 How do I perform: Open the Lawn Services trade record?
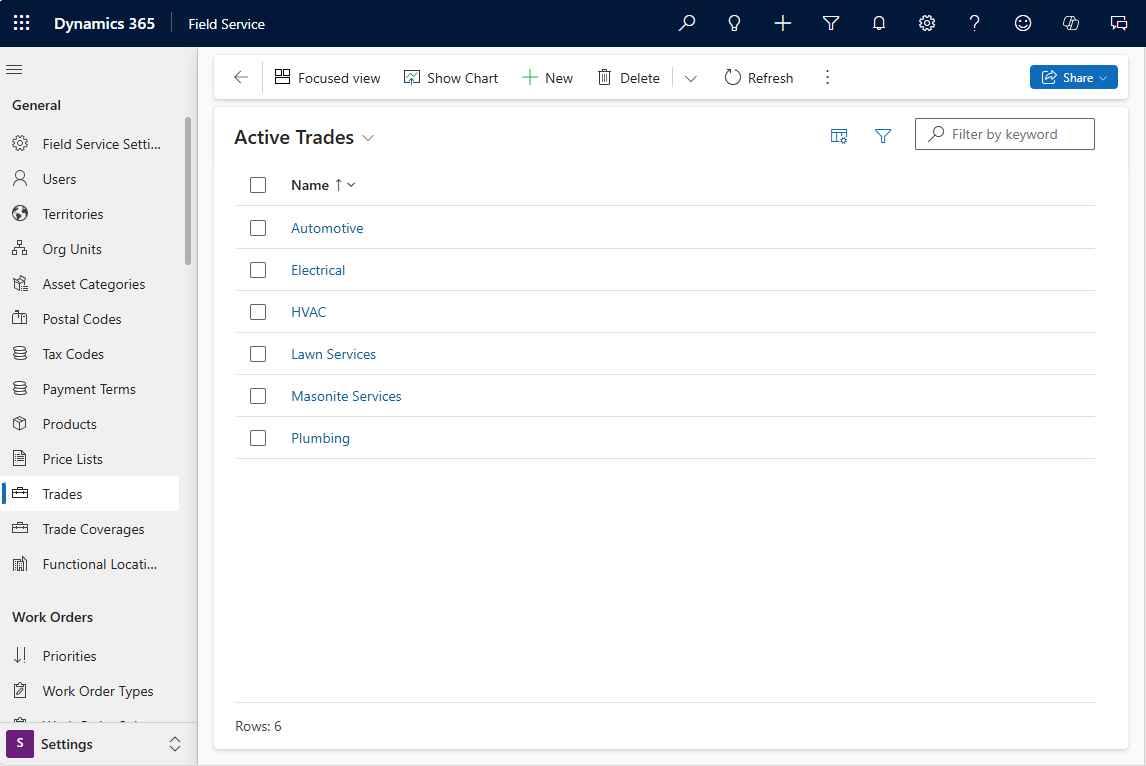click(x=333, y=354)
